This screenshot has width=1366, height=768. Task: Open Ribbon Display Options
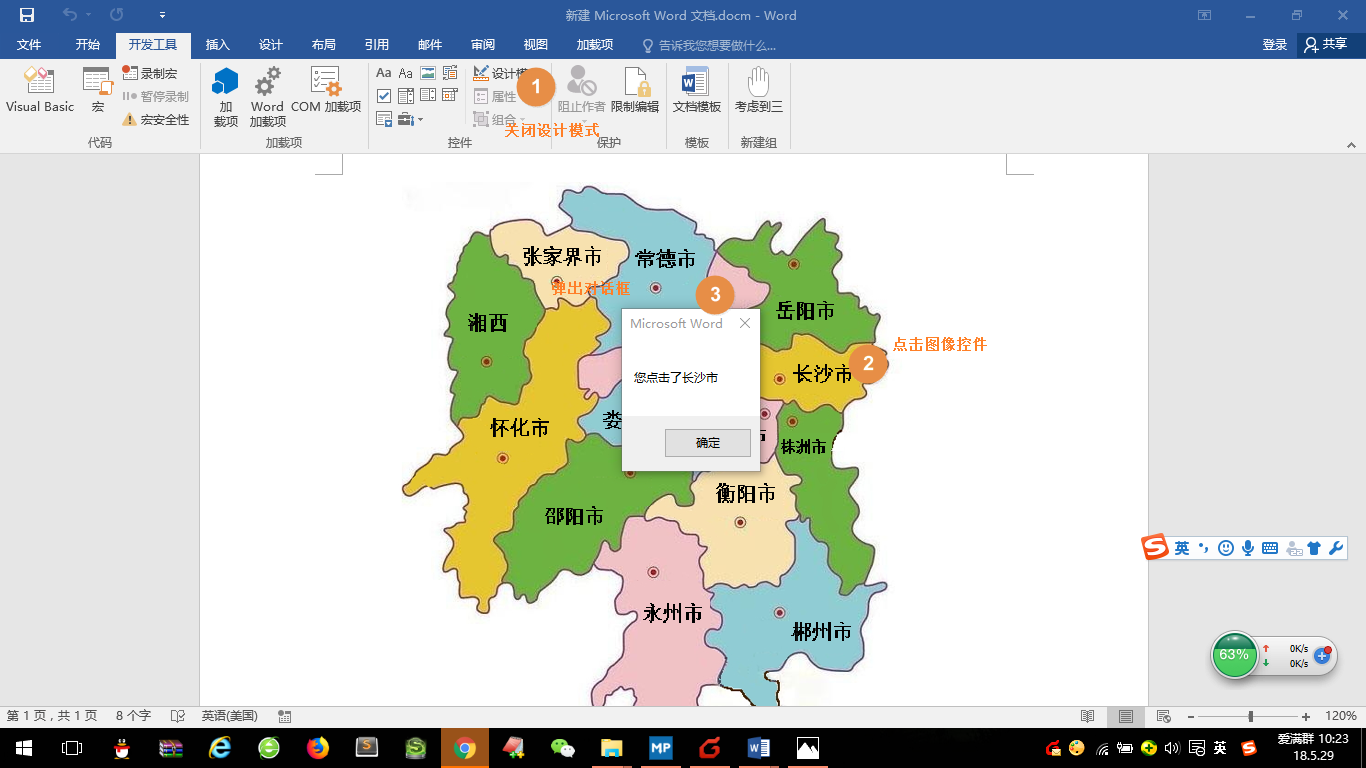point(1205,15)
